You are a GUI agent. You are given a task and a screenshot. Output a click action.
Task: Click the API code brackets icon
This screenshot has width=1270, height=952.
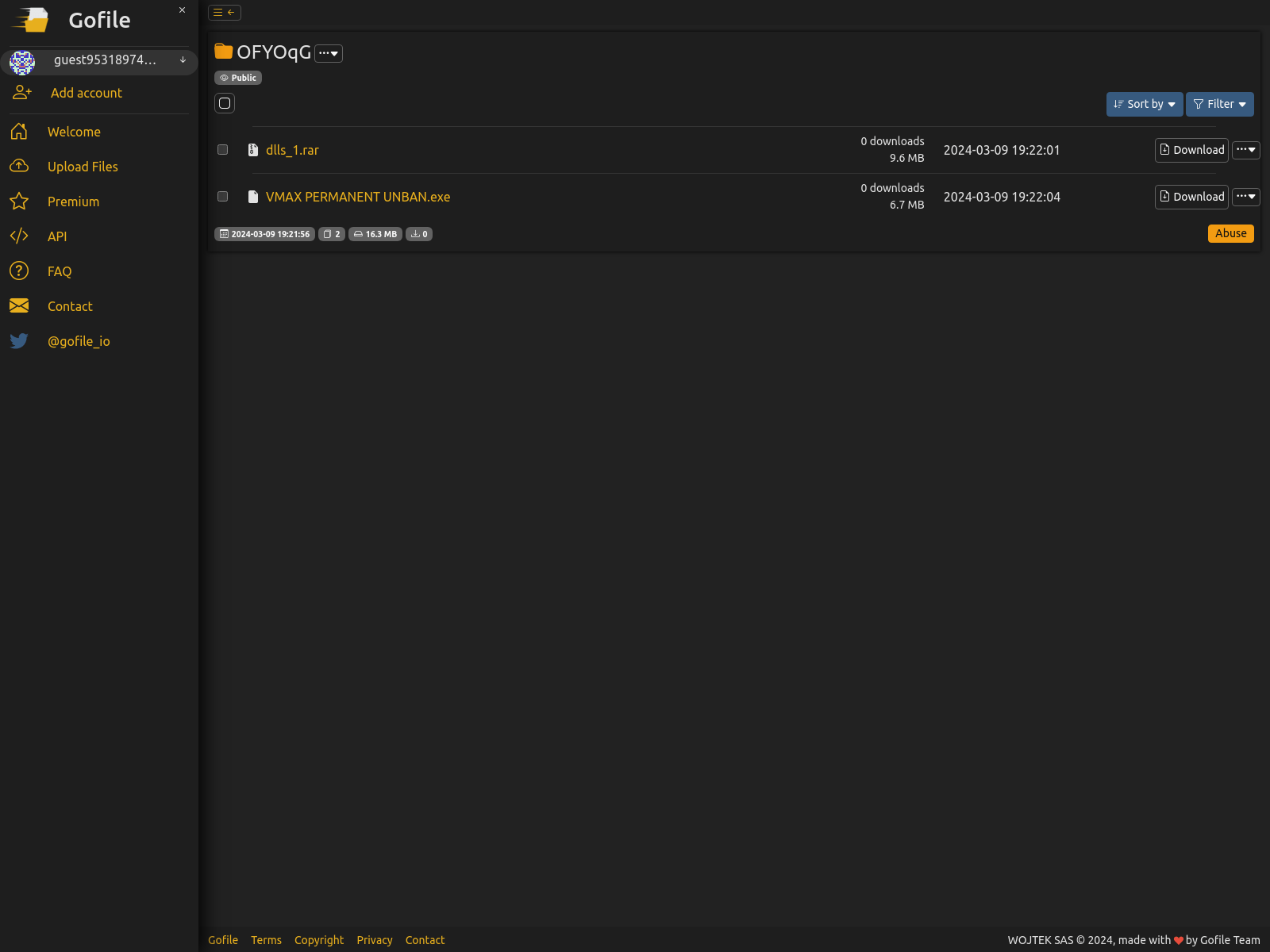pos(19,236)
